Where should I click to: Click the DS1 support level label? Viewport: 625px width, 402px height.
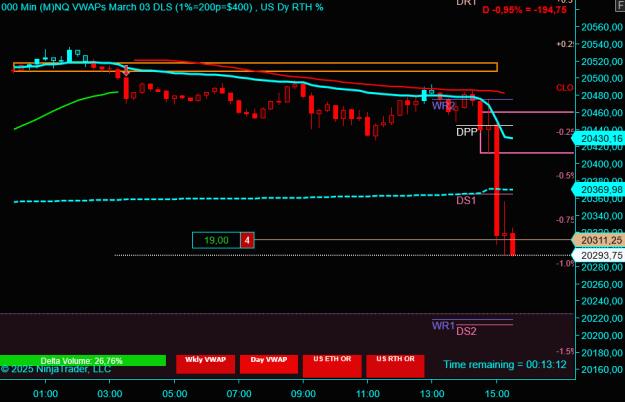coord(466,200)
